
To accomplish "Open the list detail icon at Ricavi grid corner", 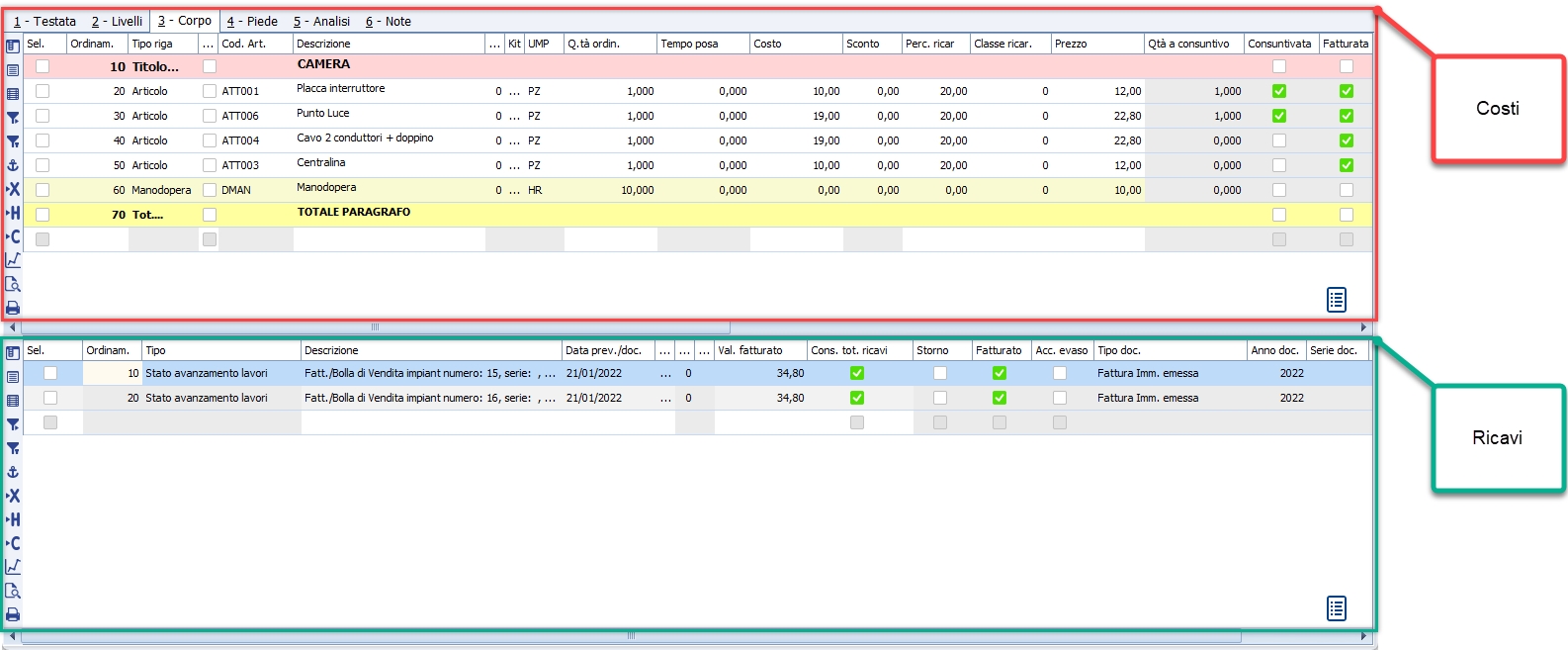I will pos(1336,608).
